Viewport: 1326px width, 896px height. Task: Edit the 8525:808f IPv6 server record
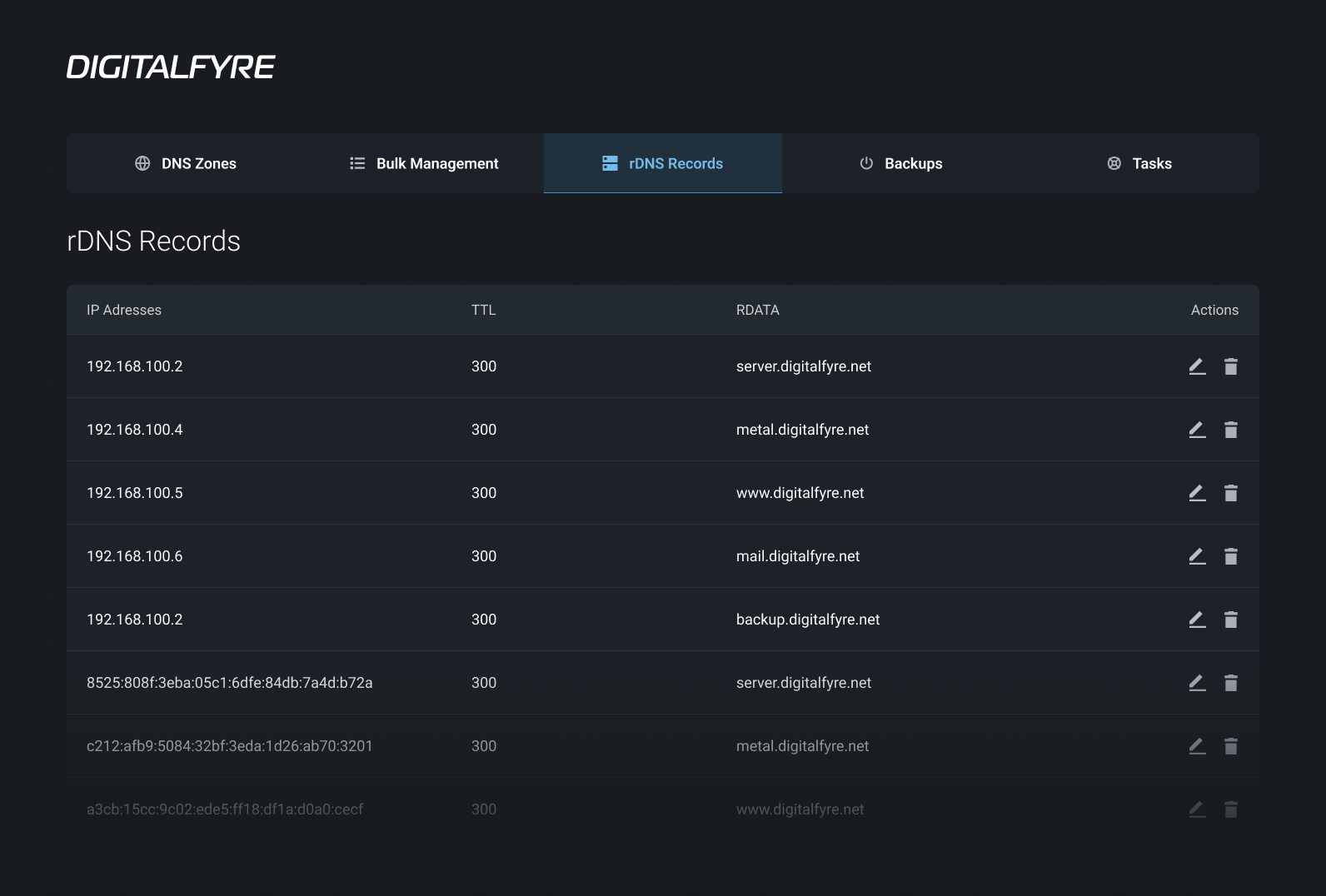pyautogui.click(x=1197, y=683)
